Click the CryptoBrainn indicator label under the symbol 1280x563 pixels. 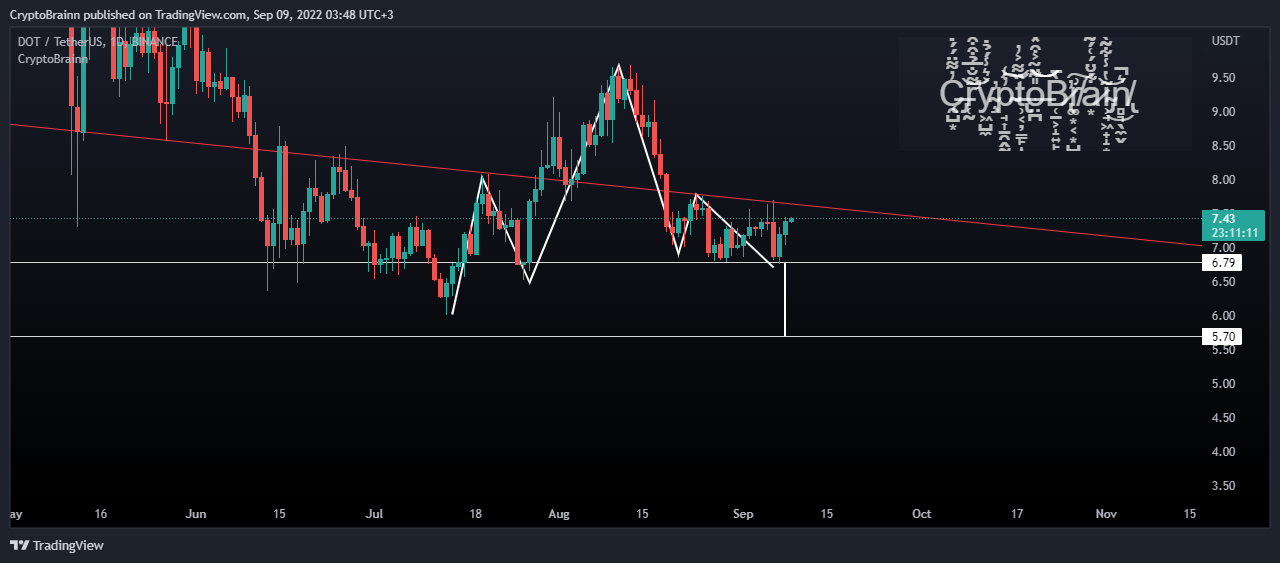53,59
